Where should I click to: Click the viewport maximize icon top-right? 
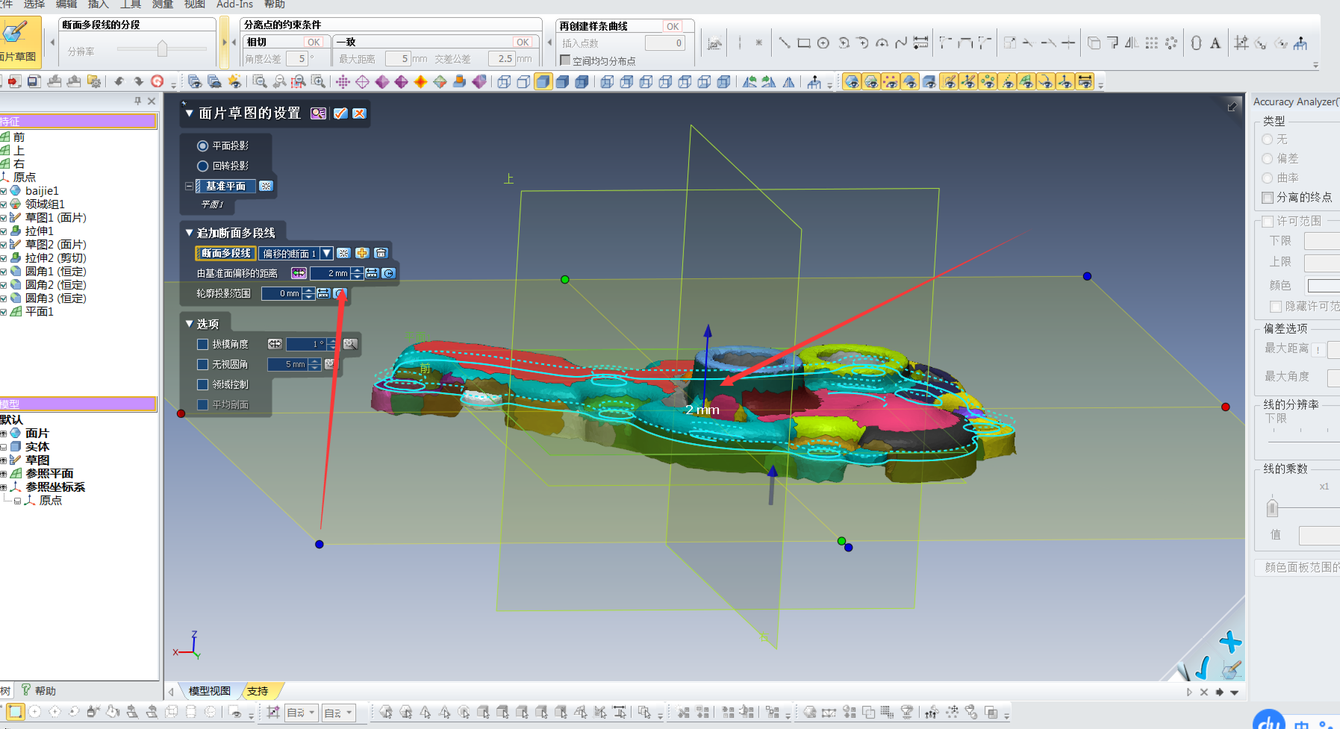click(1233, 106)
